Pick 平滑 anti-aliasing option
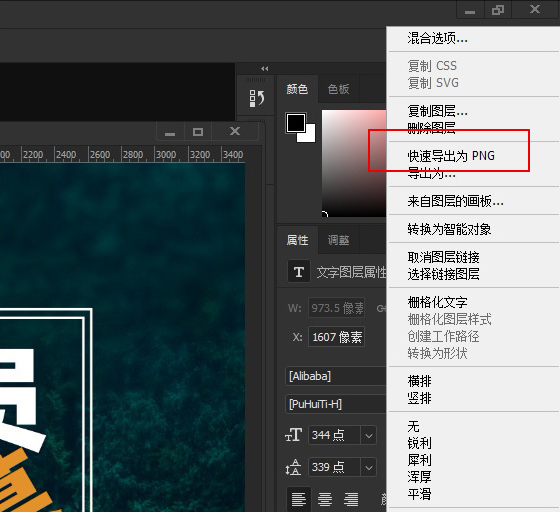This screenshot has width=560, height=512. click(419, 494)
